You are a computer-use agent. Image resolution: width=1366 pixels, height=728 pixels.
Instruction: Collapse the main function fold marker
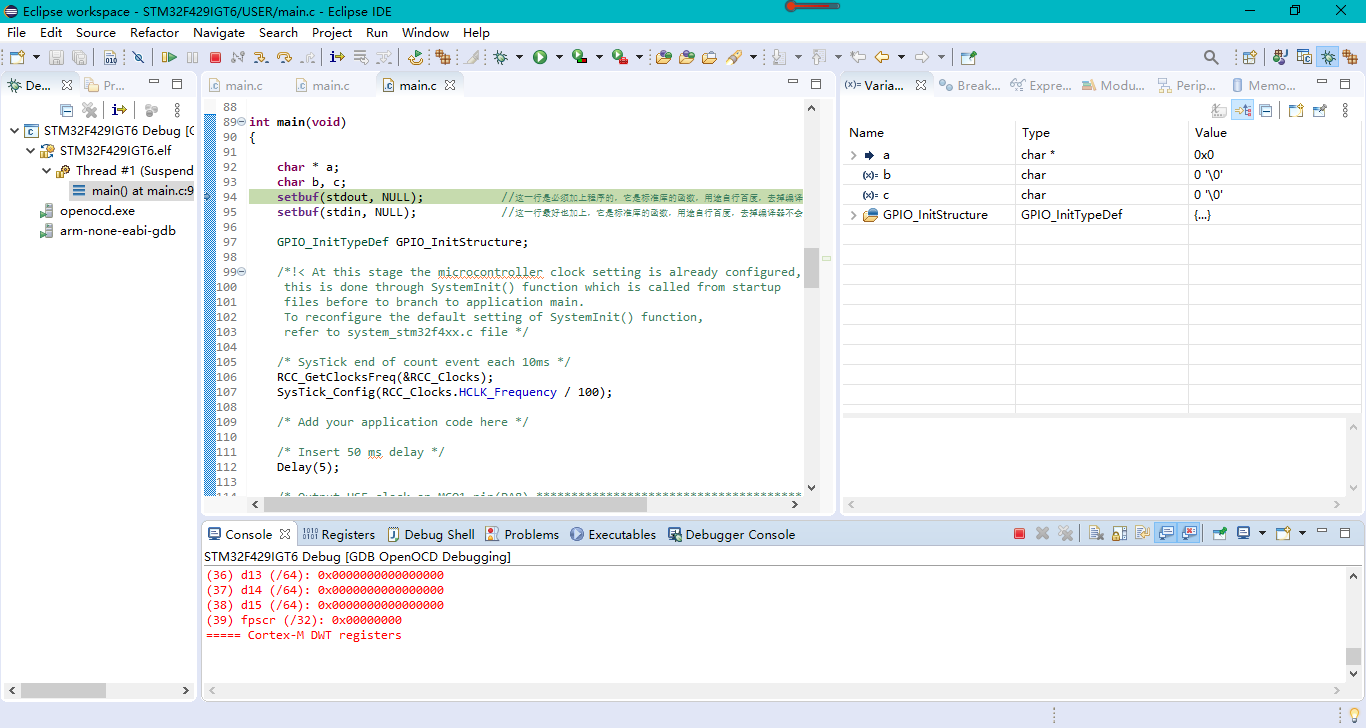(242, 122)
